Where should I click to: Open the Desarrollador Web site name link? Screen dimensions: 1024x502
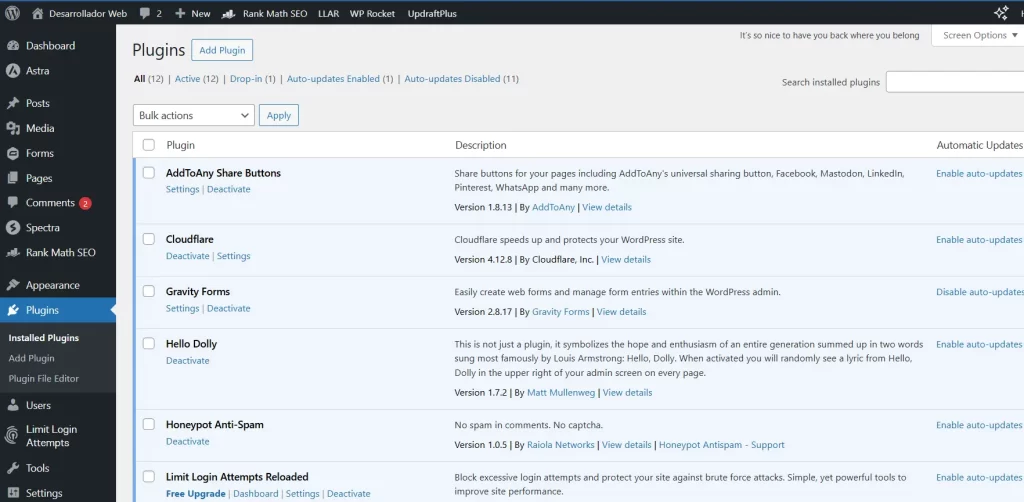88,13
